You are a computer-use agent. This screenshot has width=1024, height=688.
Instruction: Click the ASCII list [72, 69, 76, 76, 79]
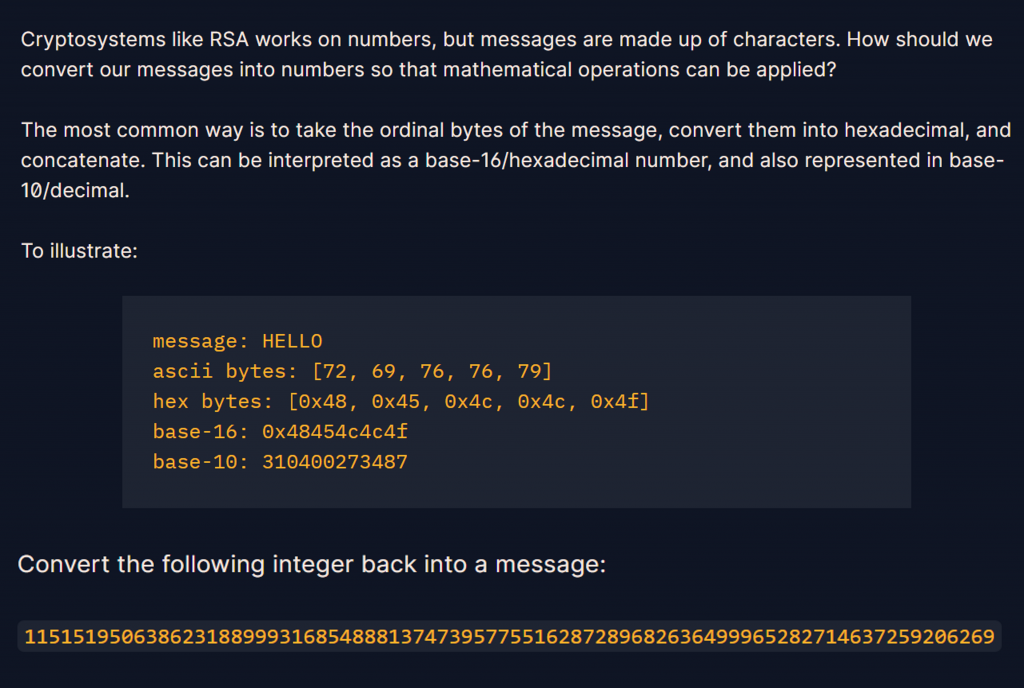tap(432, 372)
